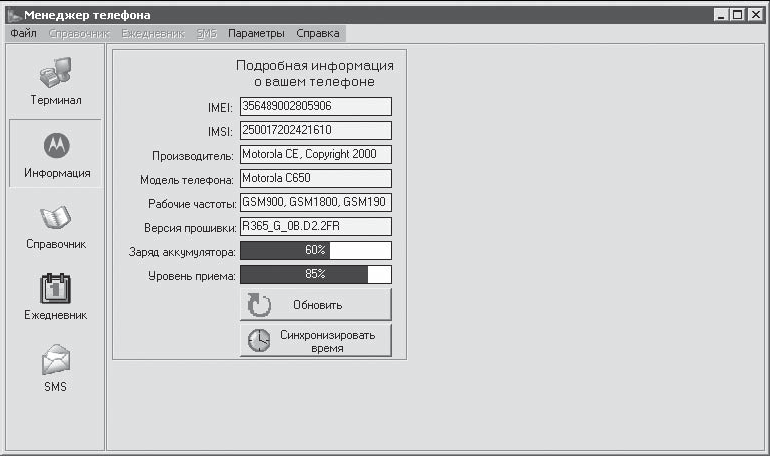The image size is (770, 456).
Task: Click inside the IMSI field
Action: [x=316, y=131]
